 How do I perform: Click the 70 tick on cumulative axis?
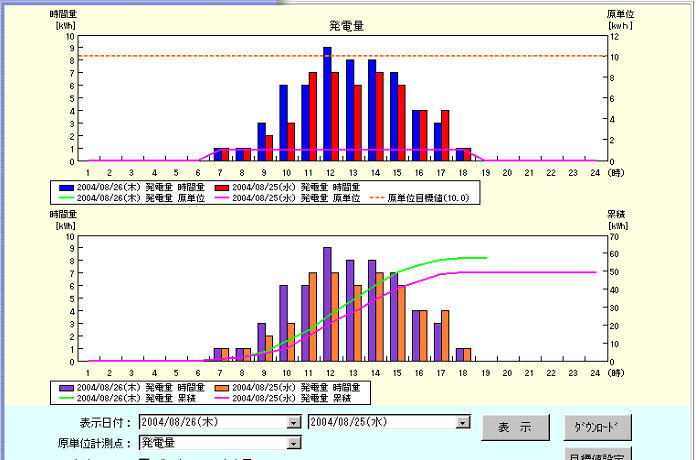pos(614,237)
